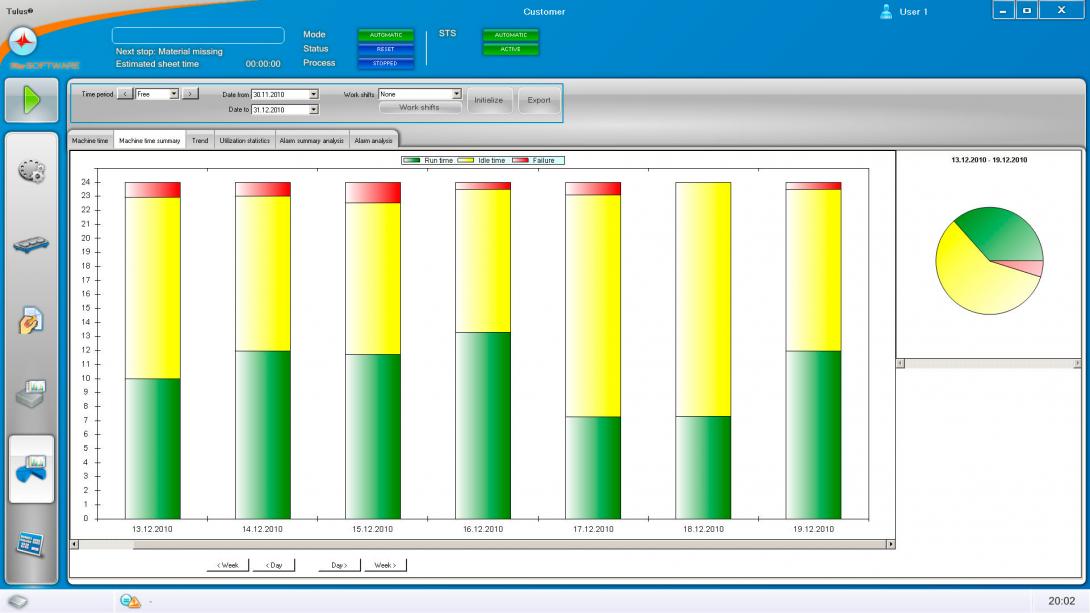The width and height of the screenshot is (1090, 613).
Task: Open the gears settings icon in sidebar
Action: click(x=32, y=173)
